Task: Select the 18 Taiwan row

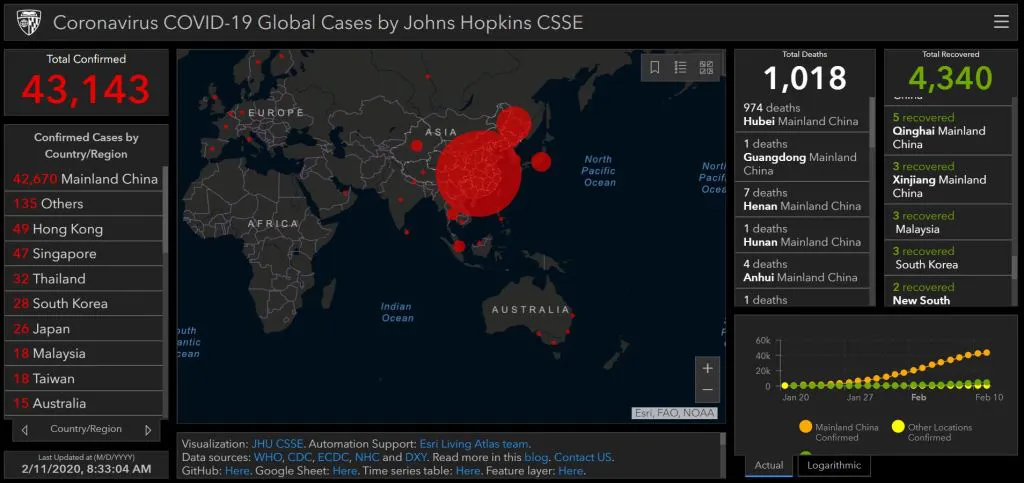Action: (x=84, y=379)
